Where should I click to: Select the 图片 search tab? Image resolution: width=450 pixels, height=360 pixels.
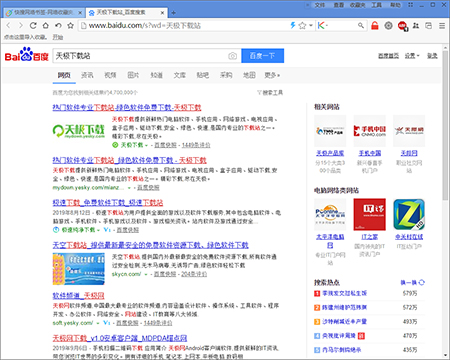(x=133, y=75)
